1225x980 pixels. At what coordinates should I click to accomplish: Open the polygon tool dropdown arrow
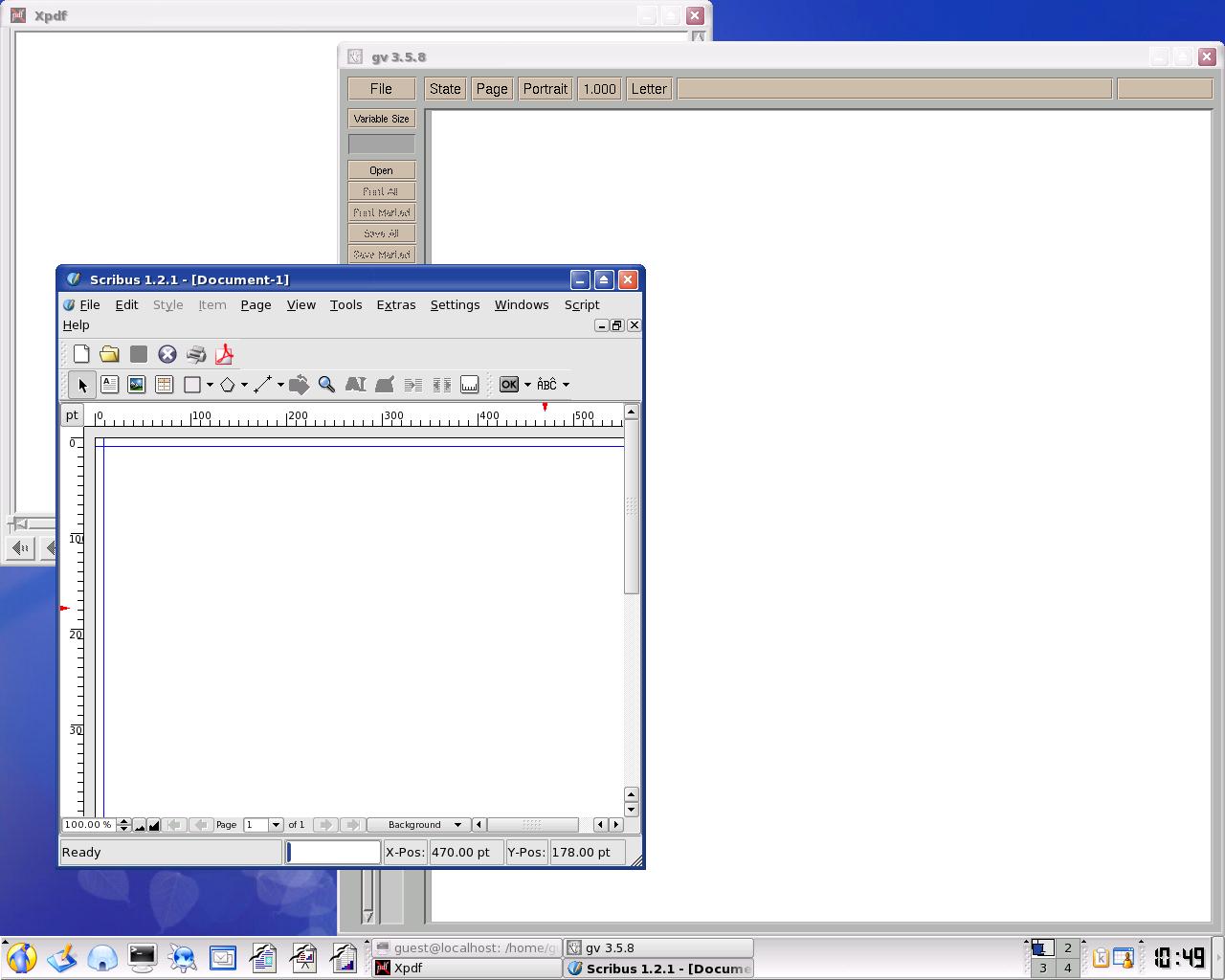(244, 385)
